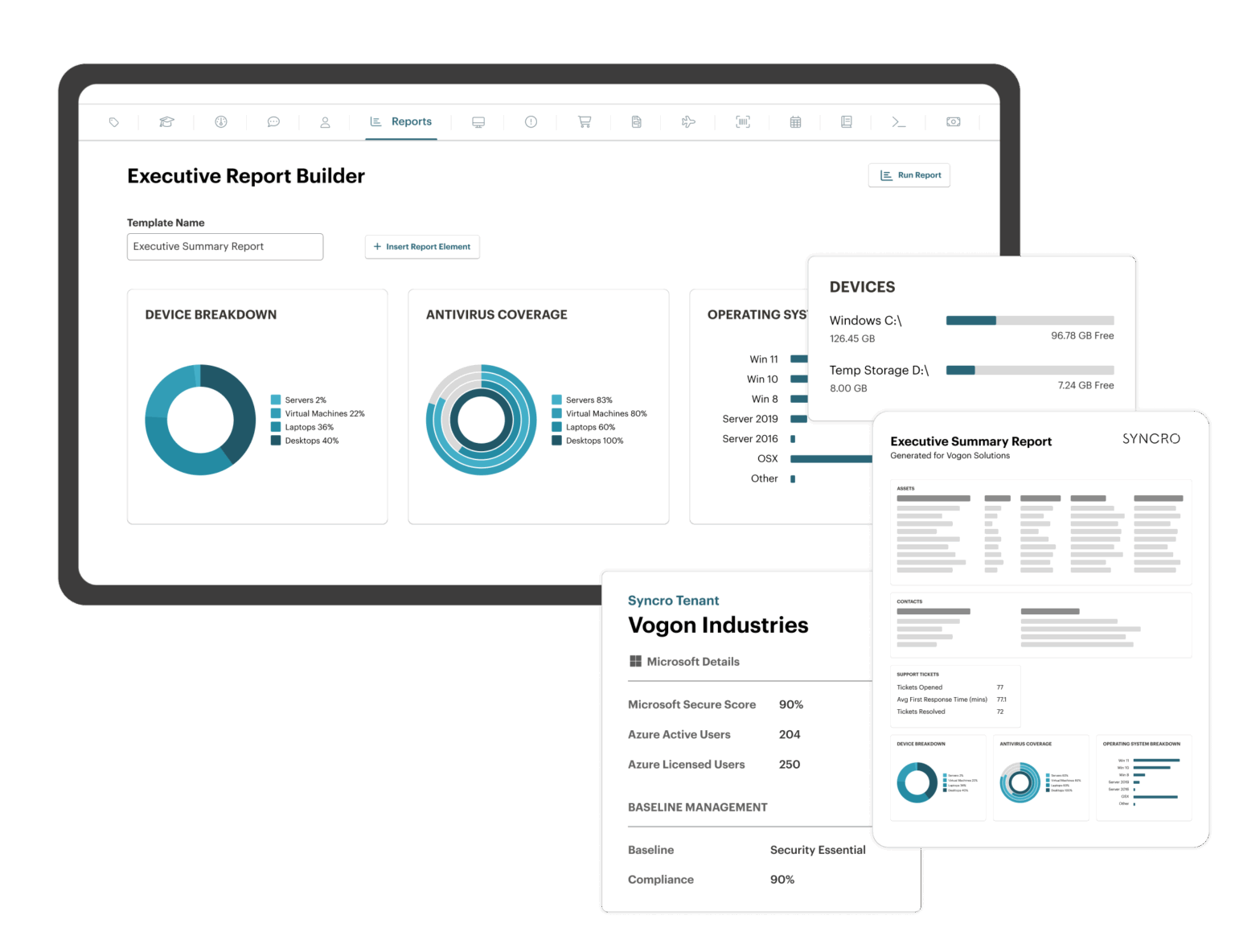Click the Virtual Machines 80% legend text

tap(606, 413)
